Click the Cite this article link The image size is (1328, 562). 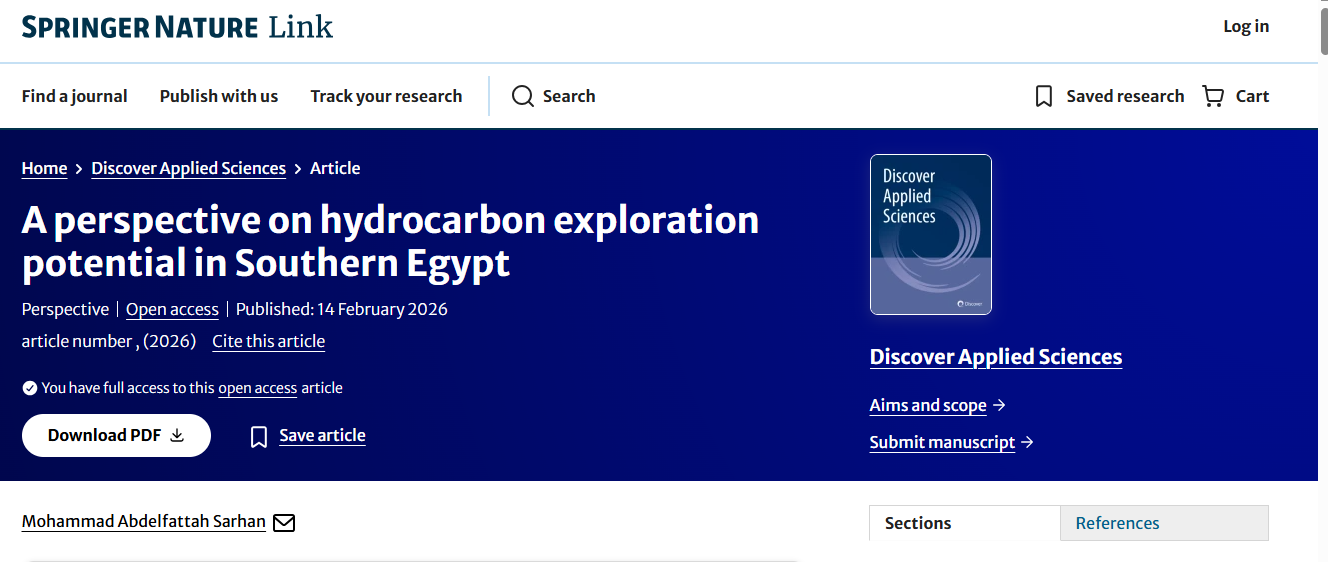click(268, 341)
